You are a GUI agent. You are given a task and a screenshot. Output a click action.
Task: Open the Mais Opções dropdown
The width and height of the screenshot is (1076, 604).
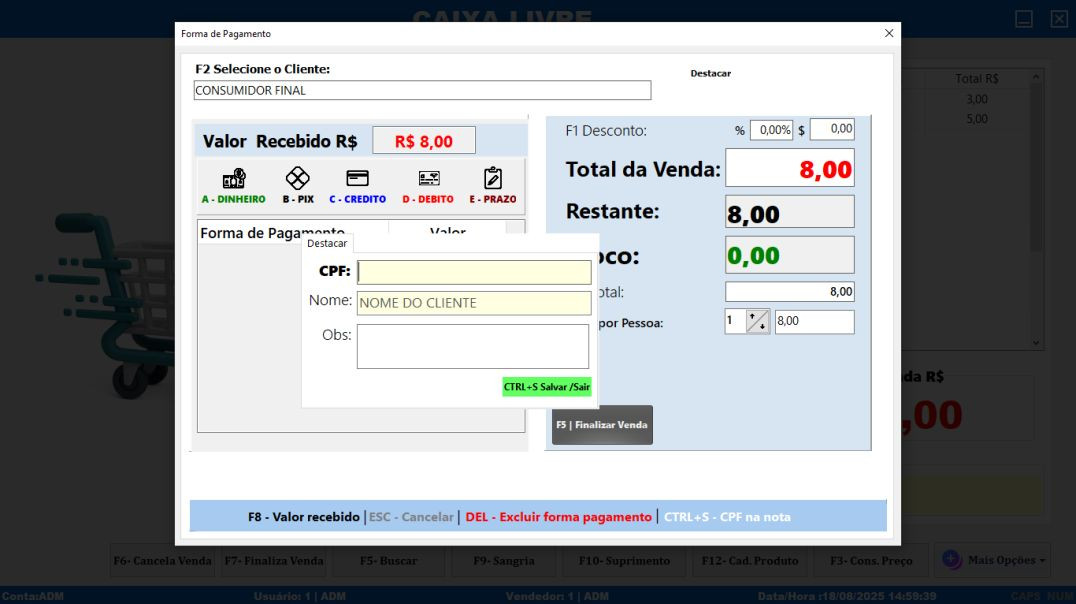1006,561
